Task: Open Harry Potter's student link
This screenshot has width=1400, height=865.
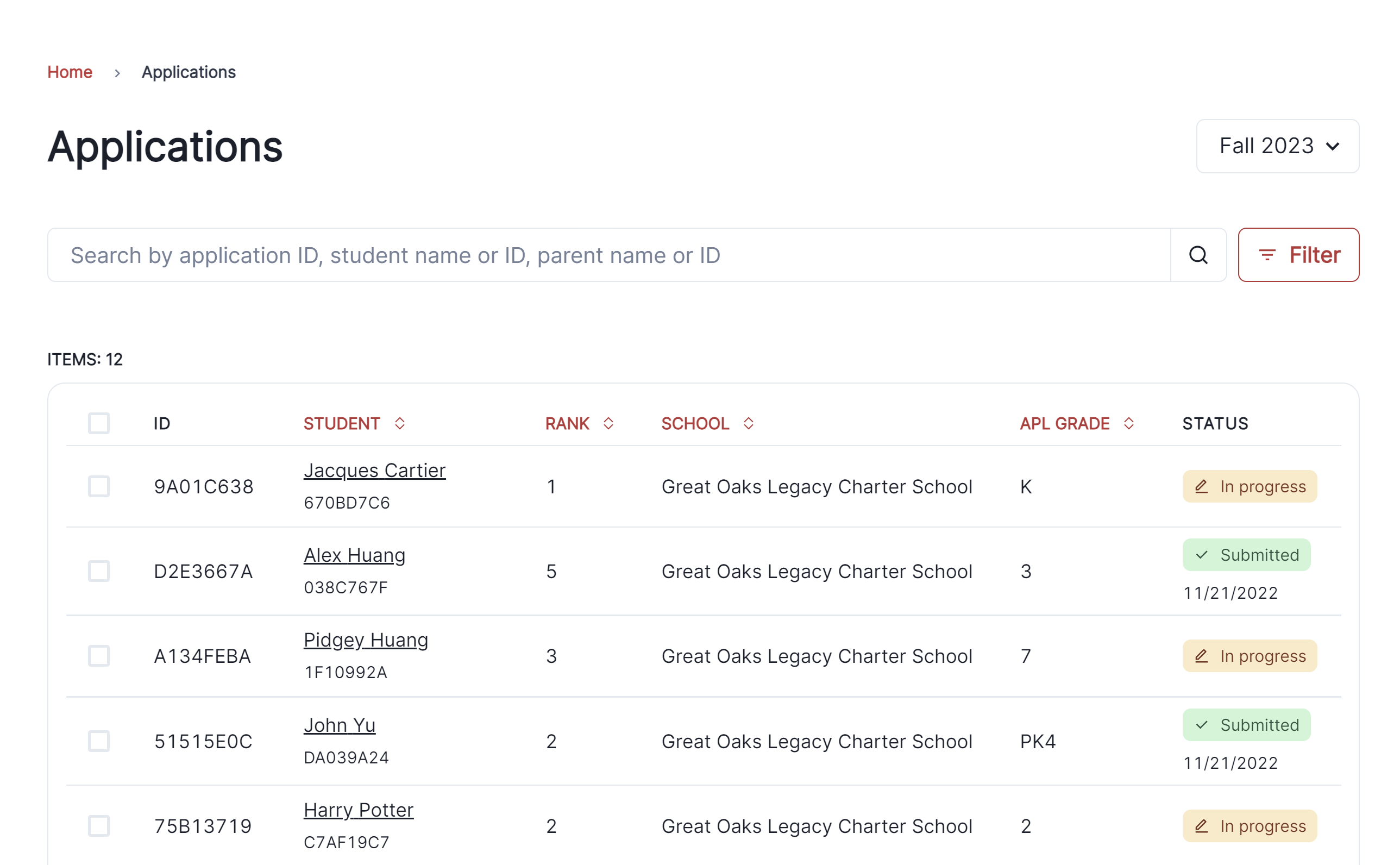Action: 358,810
